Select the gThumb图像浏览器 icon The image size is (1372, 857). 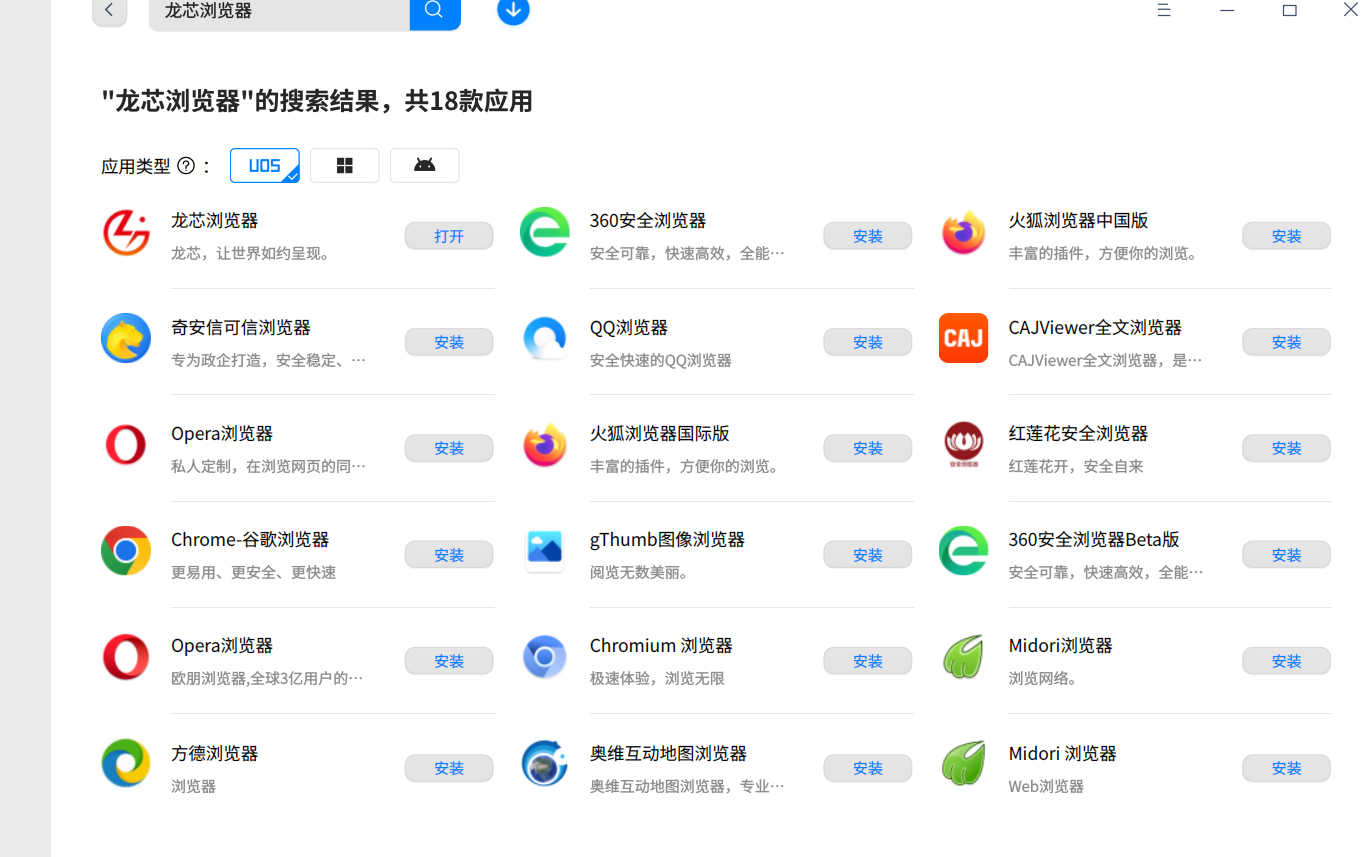point(545,551)
